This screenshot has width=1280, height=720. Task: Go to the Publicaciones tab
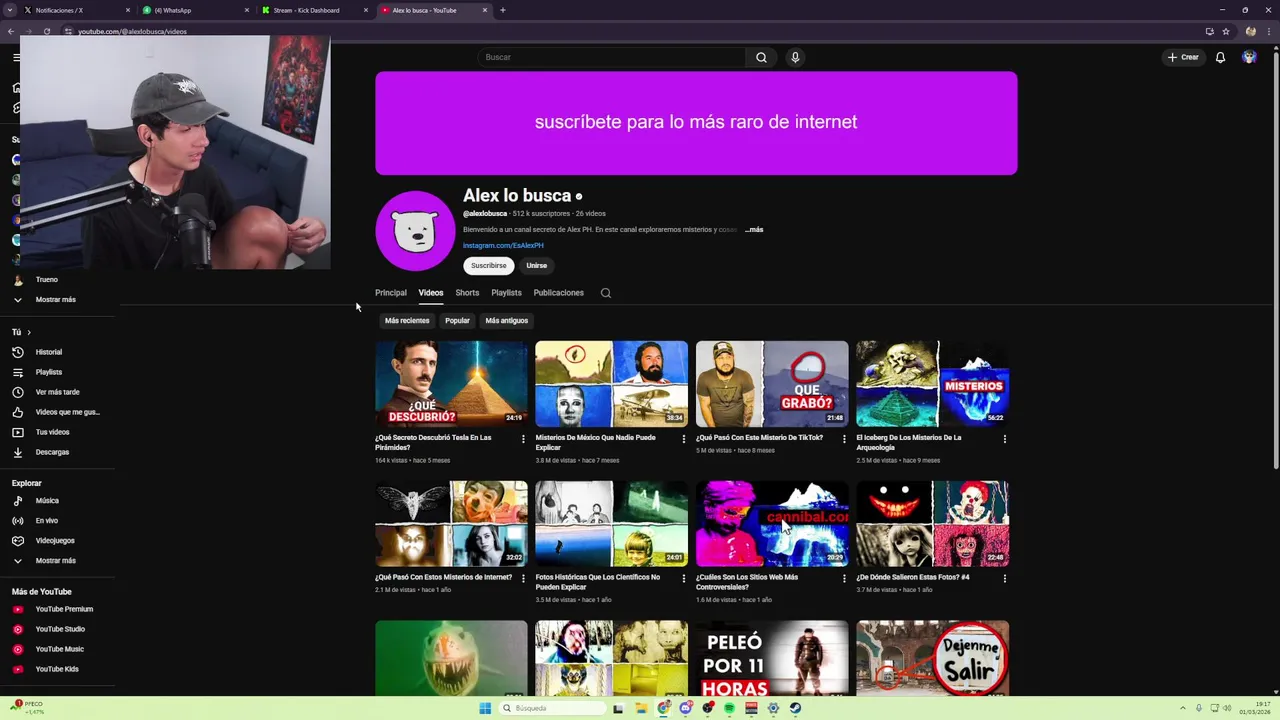click(559, 293)
